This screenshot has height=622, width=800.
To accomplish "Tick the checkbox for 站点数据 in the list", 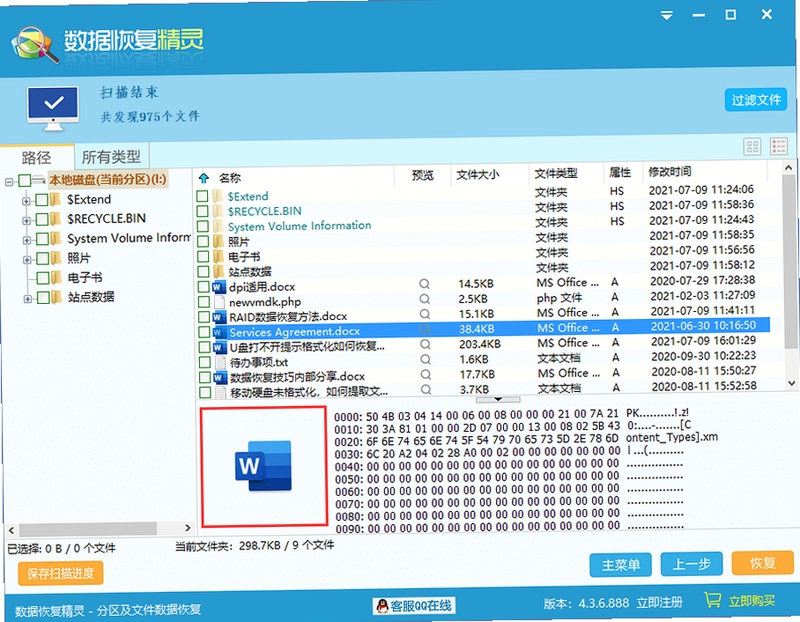I will 203,271.
